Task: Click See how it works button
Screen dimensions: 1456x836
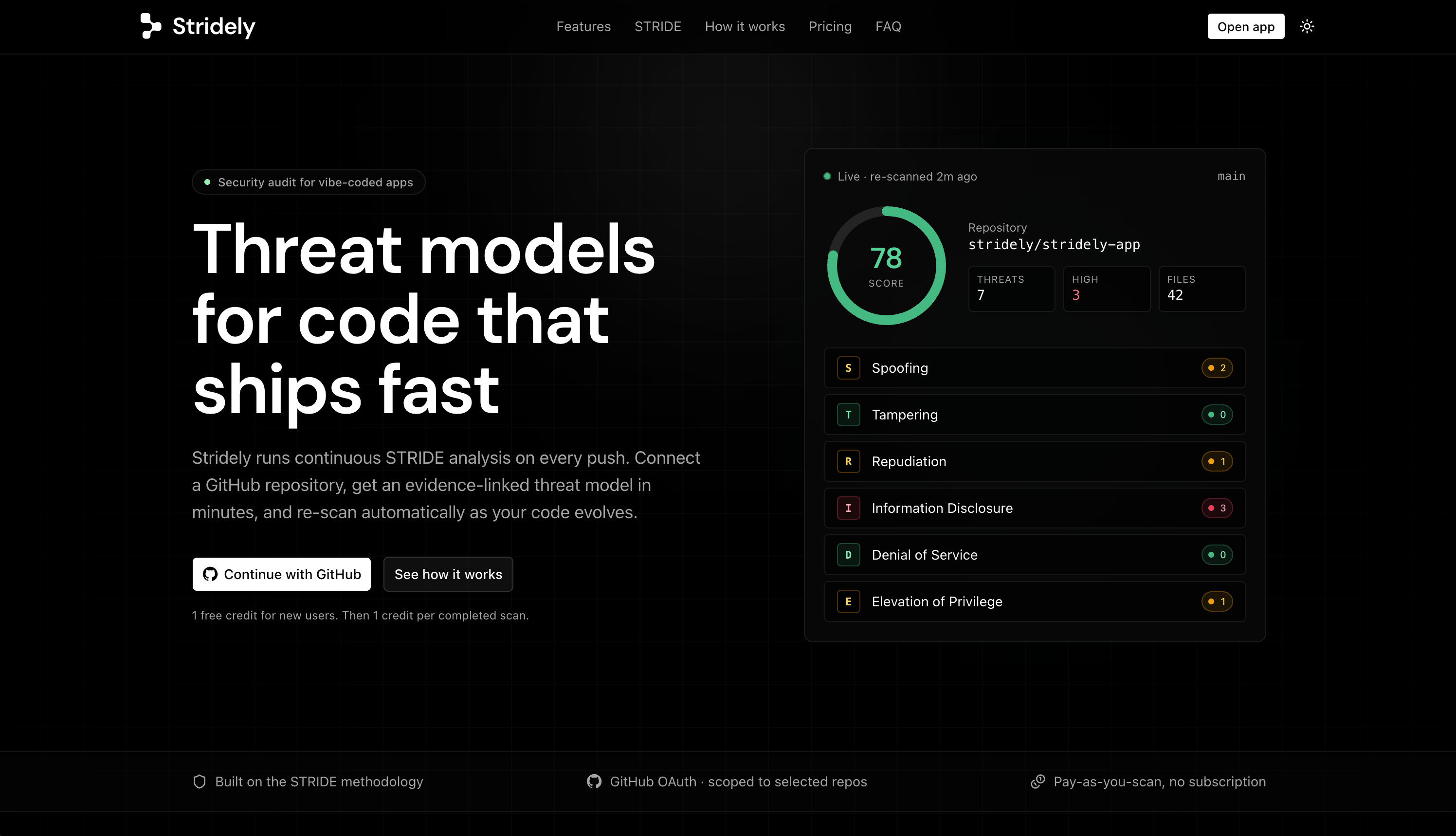Action: (448, 574)
